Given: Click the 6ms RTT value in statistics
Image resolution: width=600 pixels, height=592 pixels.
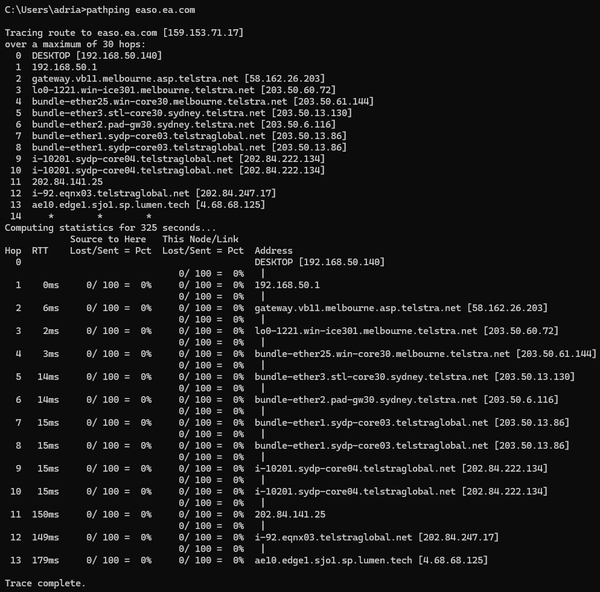Looking at the screenshot, I should pos(50,308).
